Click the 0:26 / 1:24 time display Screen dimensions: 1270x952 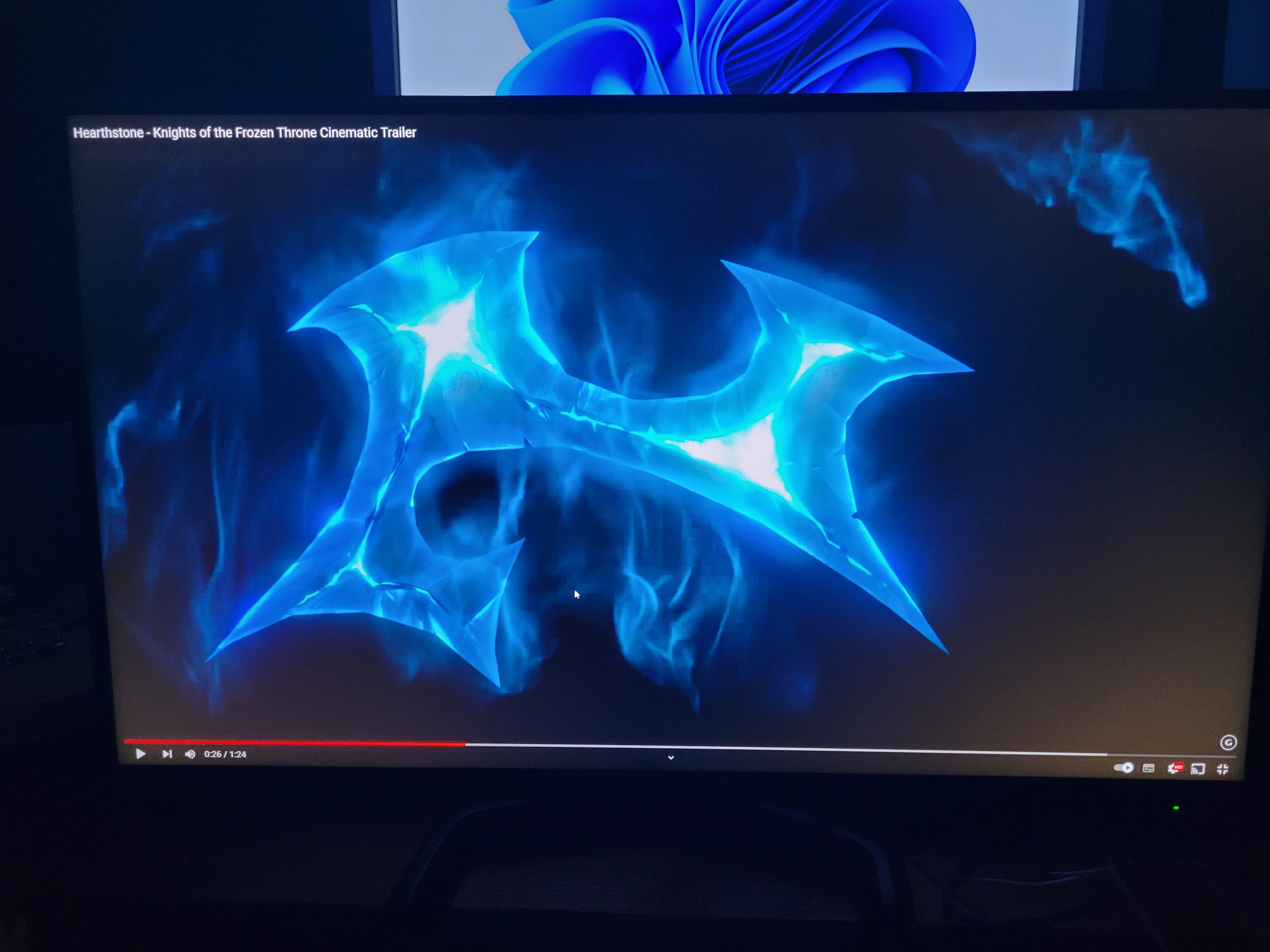pos(225,754)
